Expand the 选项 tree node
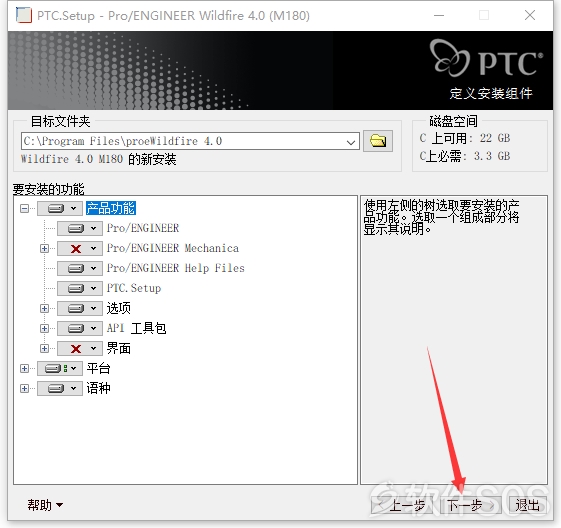Image resolution: width=561 pixels, height=528 pixels. point(44,308)
